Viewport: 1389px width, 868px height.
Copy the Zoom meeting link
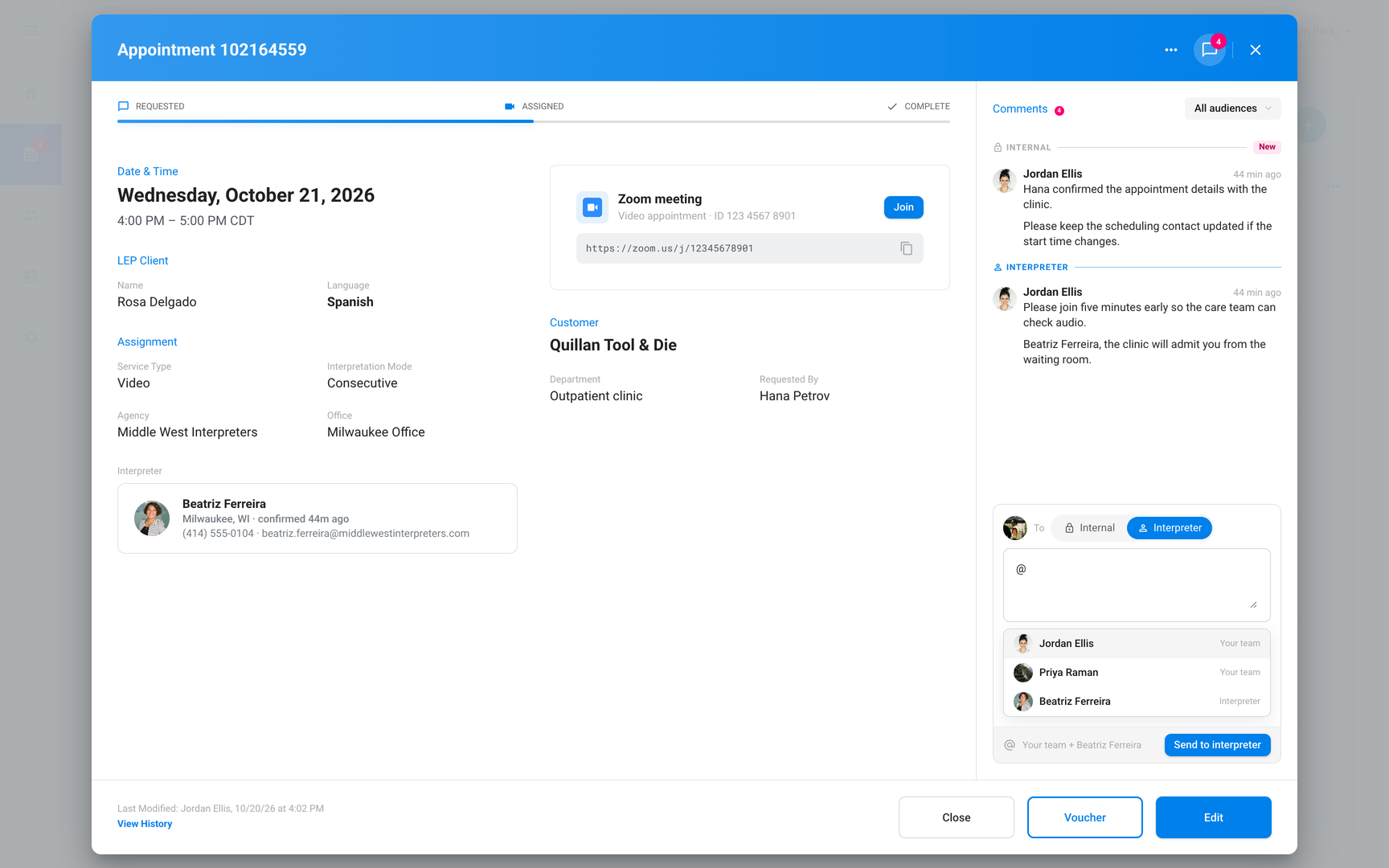tap(906, 248)
